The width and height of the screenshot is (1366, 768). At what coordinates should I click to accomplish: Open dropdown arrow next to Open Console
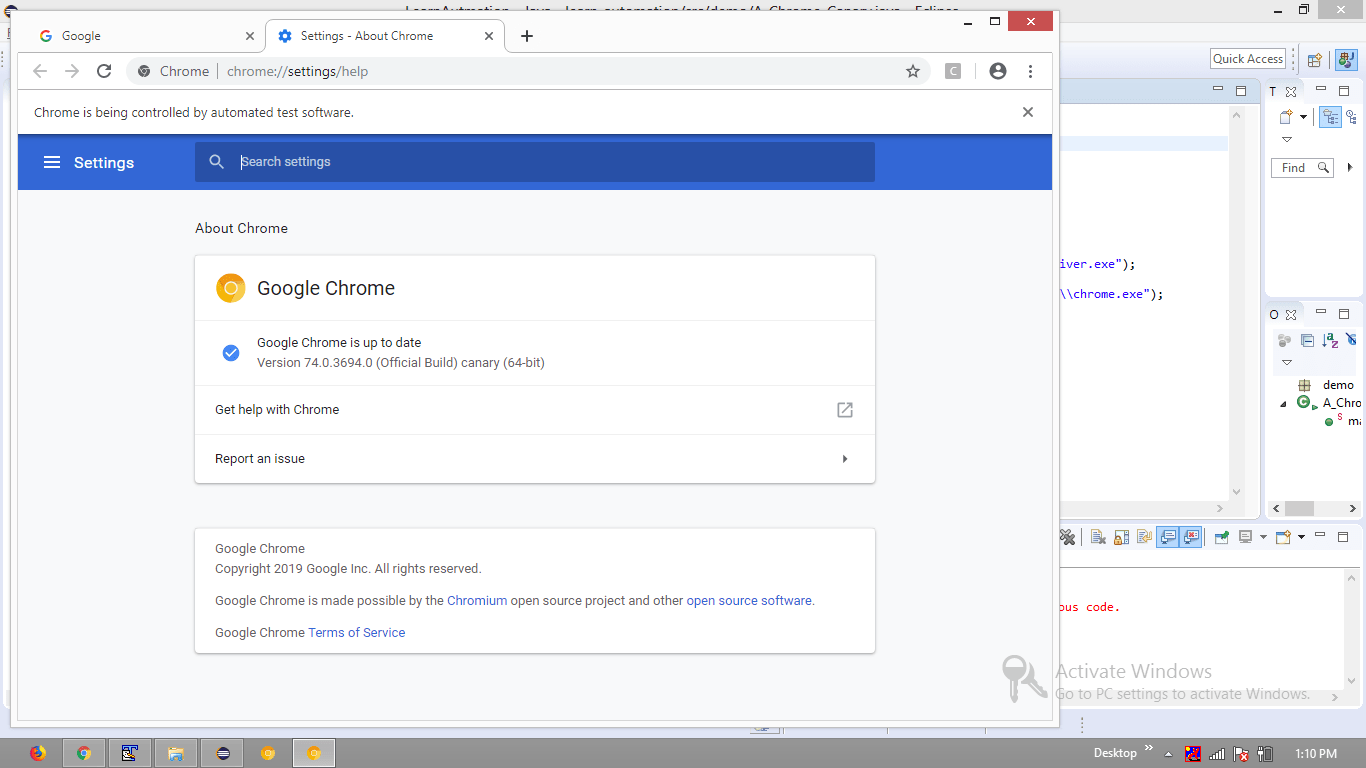pyautogui.click(x=1301, y=537)
